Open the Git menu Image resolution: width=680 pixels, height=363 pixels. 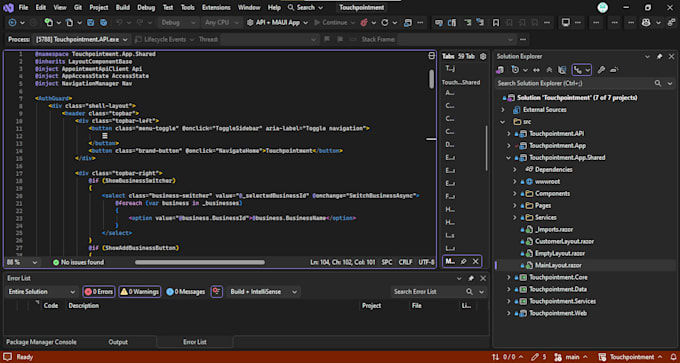click(x=78, y=8)
